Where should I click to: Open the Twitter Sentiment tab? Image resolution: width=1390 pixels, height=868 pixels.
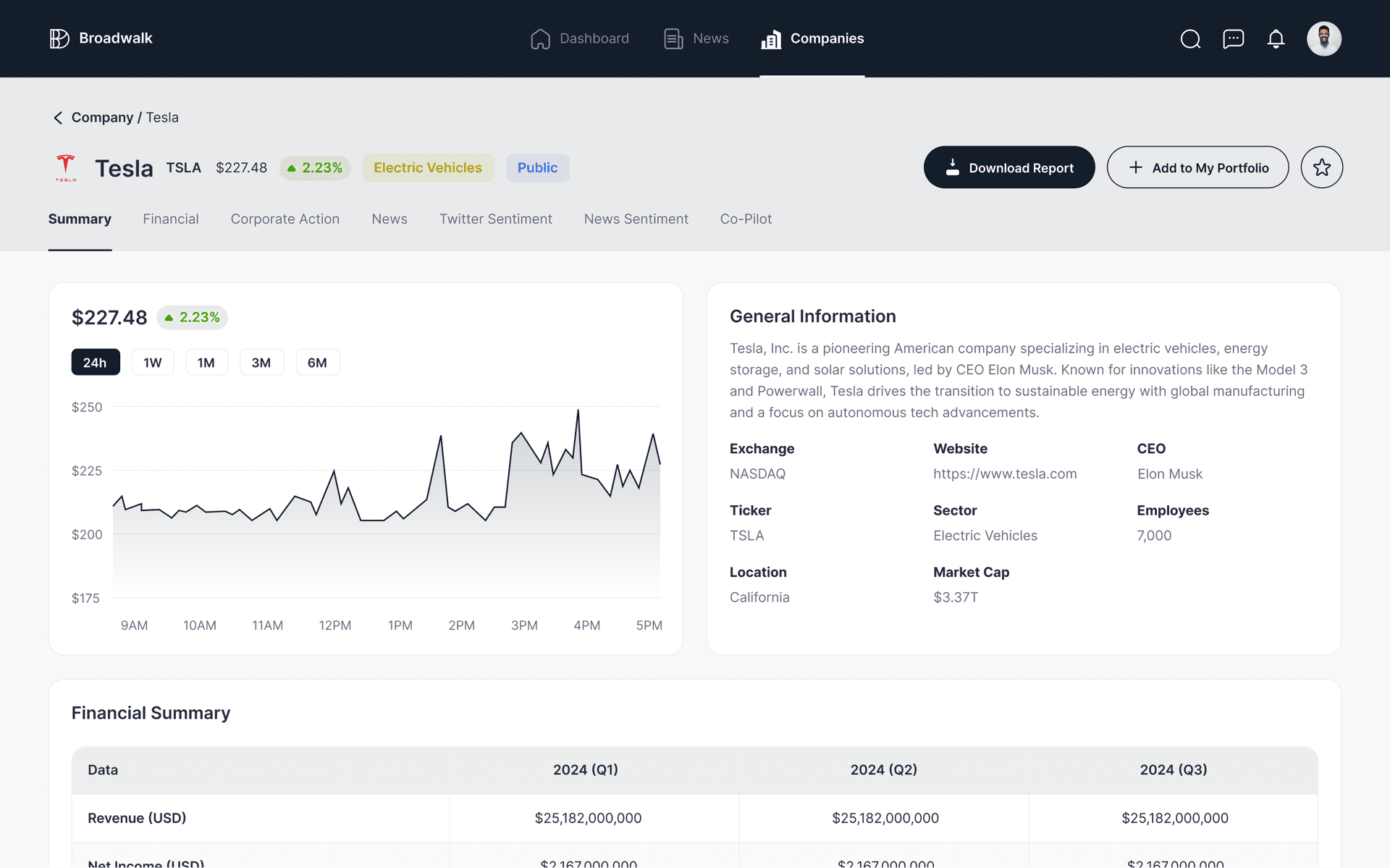pos(496,219)
